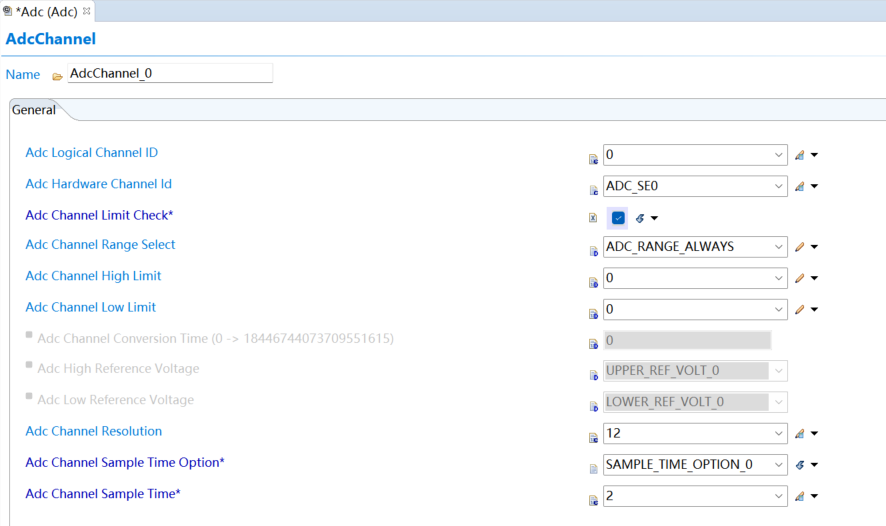Switch to the General tab
This screenshot has width=886, height=526.
point(34,110)
